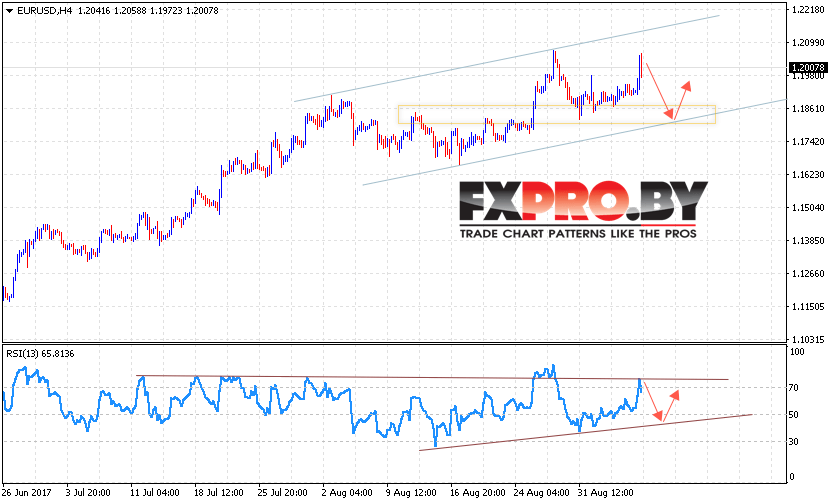Screen dimensions: 829x504
Task: Select the price axis value 1.17420
Action: 808,141
